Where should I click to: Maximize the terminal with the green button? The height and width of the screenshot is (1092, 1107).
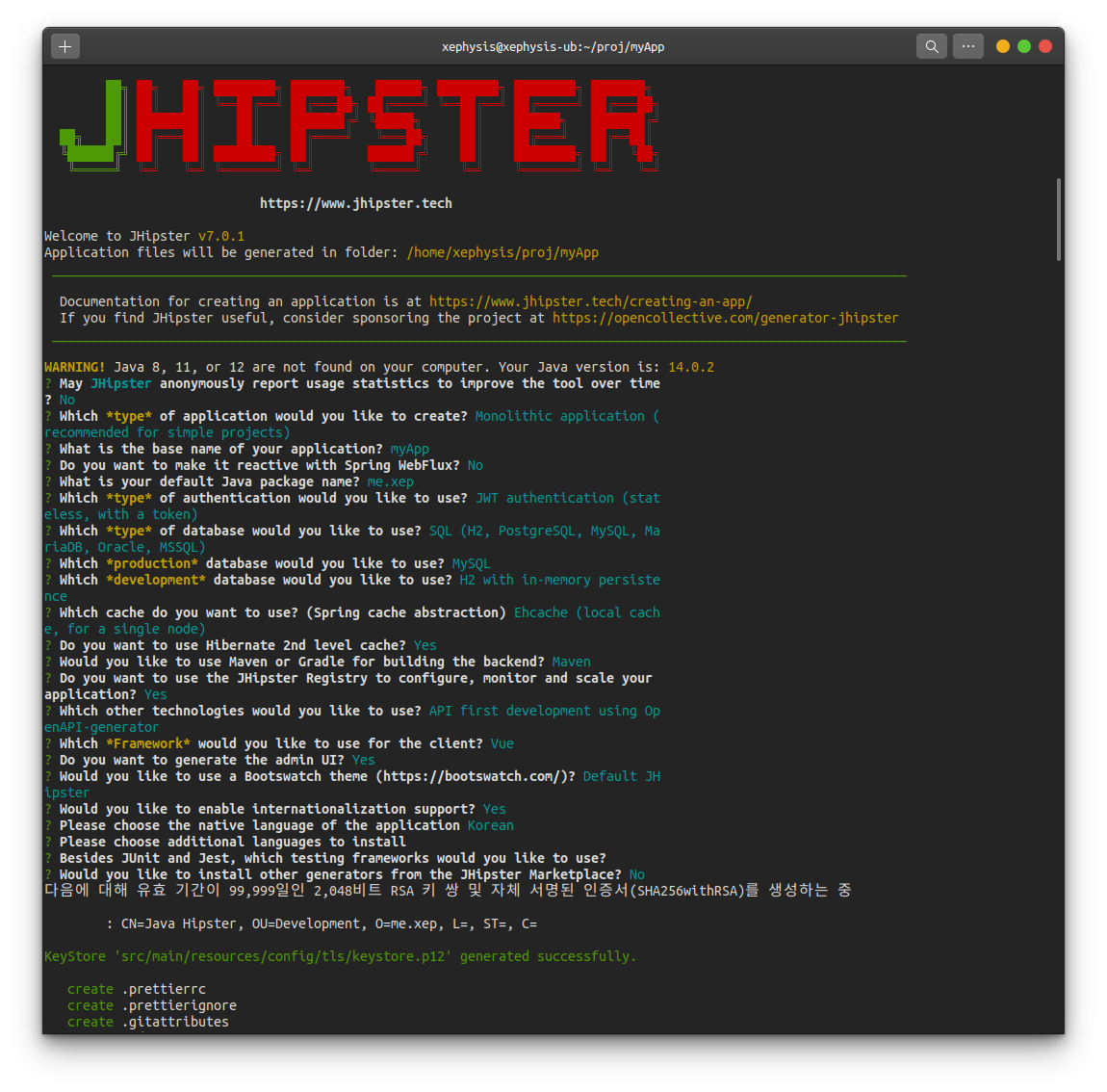coord(1023,46)
